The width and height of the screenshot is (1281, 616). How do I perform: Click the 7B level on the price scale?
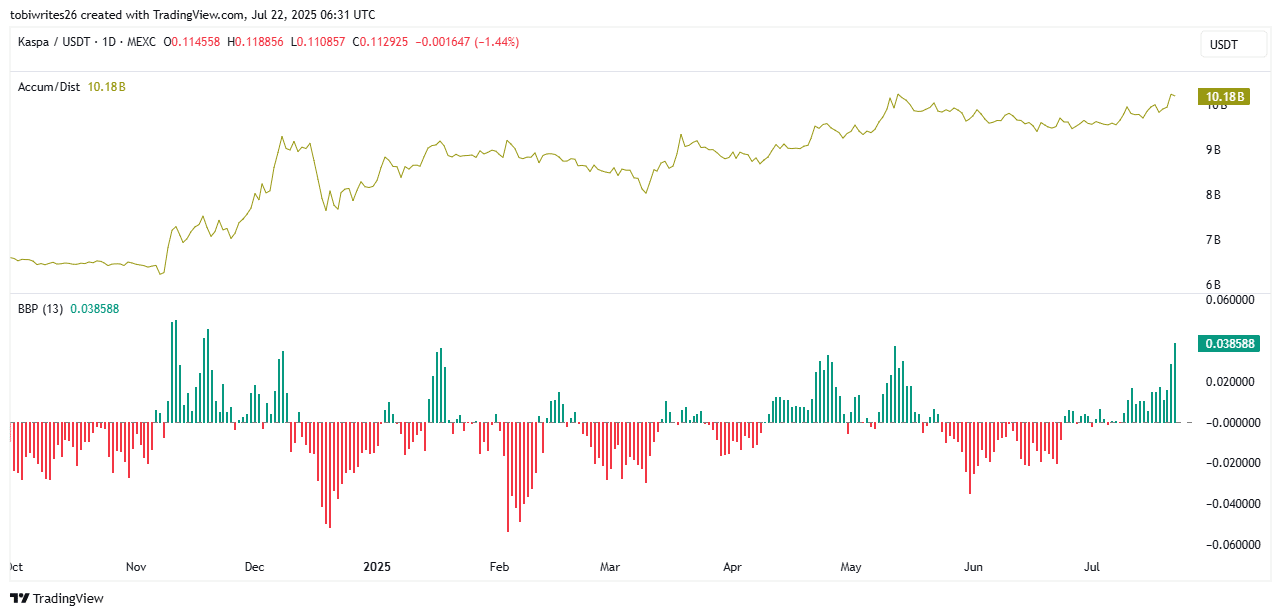1213,240
